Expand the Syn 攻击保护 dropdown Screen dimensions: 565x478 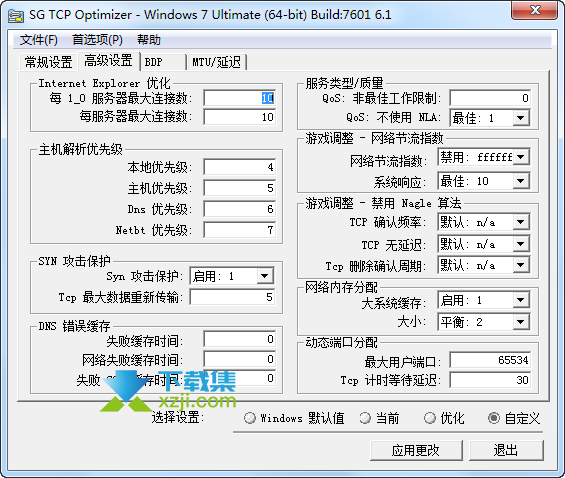point(265,276)
